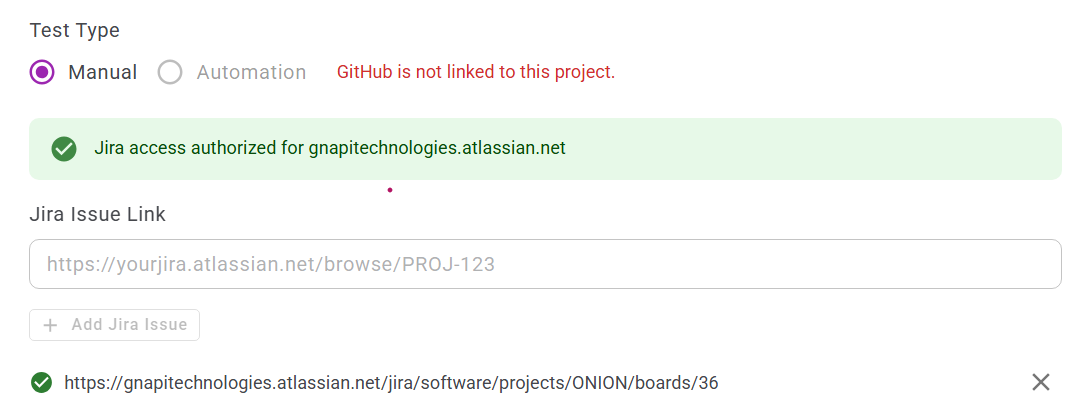
Task: Open the linked gnapitechnologies ONION board URL
Action: 390,382
